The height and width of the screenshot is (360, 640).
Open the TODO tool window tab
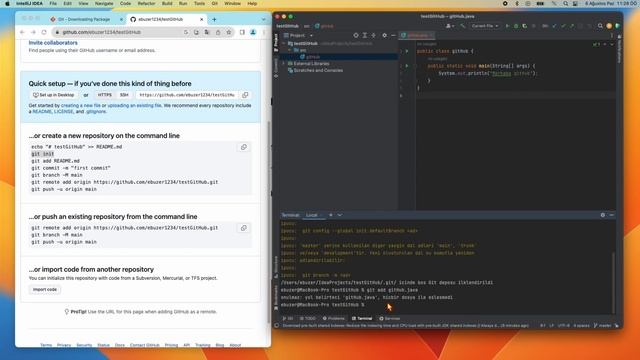click(x=308, y=318)
